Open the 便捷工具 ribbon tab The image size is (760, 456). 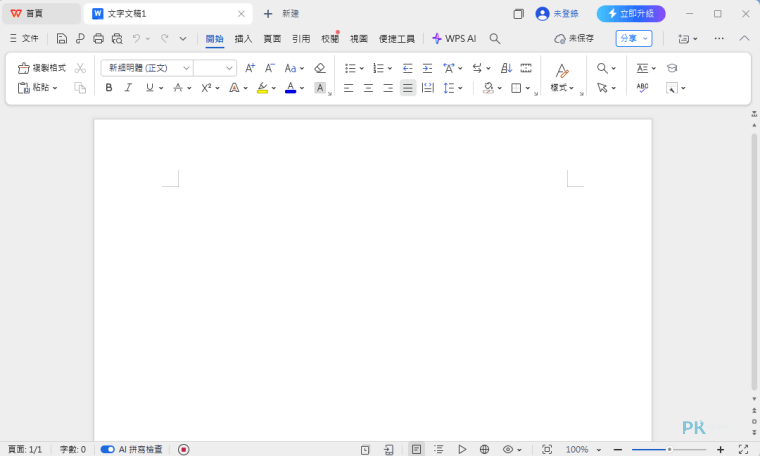point(396,39)
